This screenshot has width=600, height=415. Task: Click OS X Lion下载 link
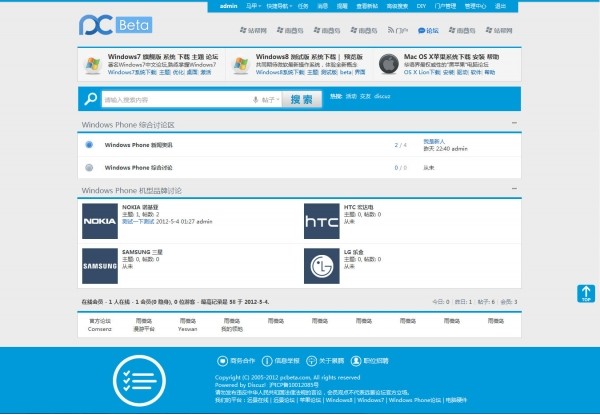(x=422, y=72)
